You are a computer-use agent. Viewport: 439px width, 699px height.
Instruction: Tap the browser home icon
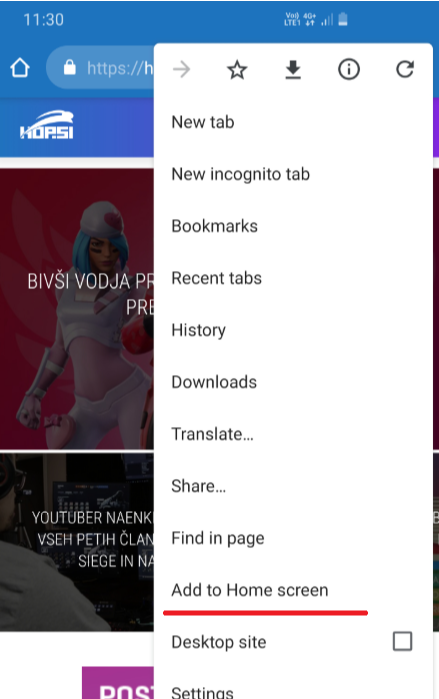coord(20,68)
